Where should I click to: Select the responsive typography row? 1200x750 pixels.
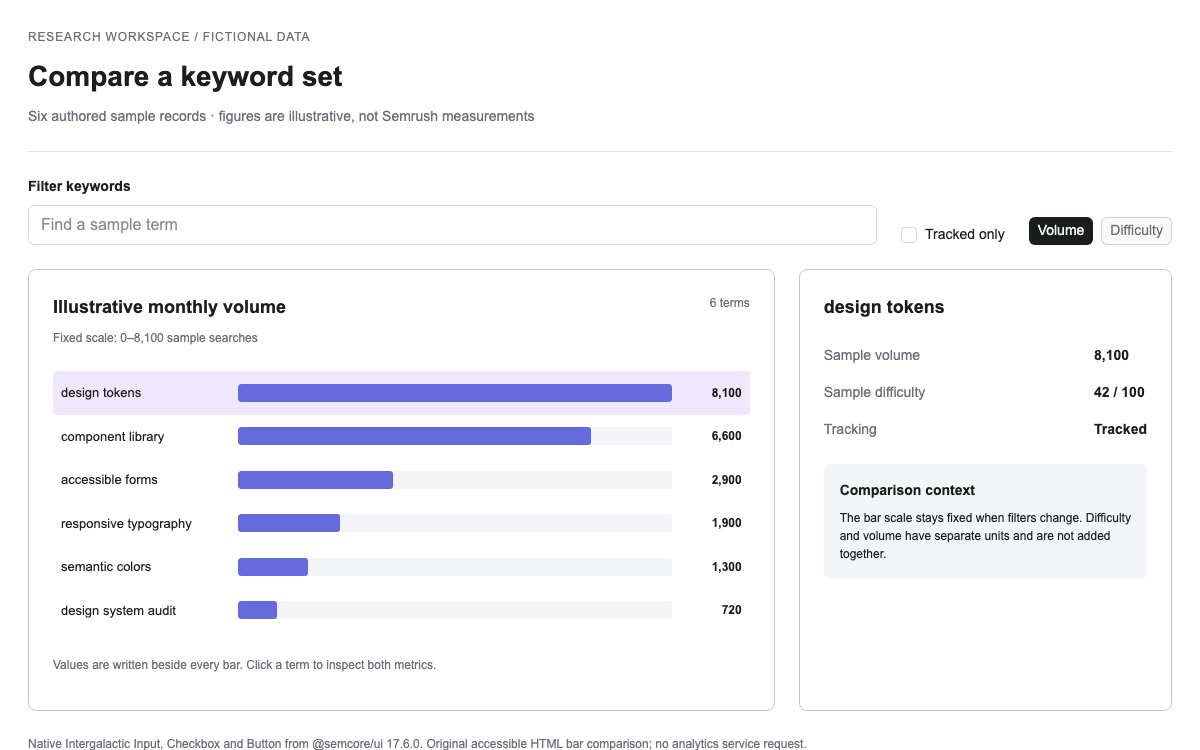(x=401, y=523)
